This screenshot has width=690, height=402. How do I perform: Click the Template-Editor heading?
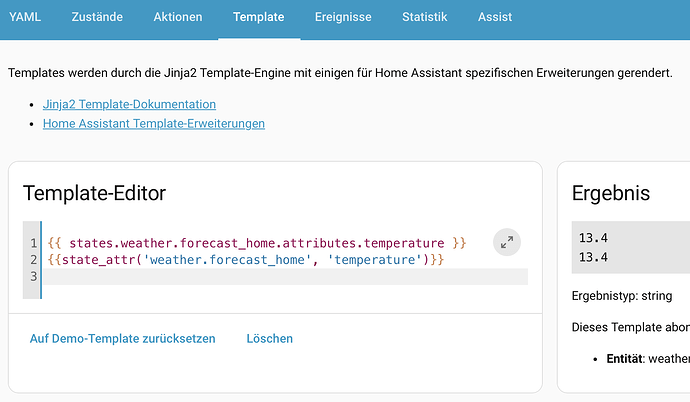pyautogui.click(x=94, y=193)
